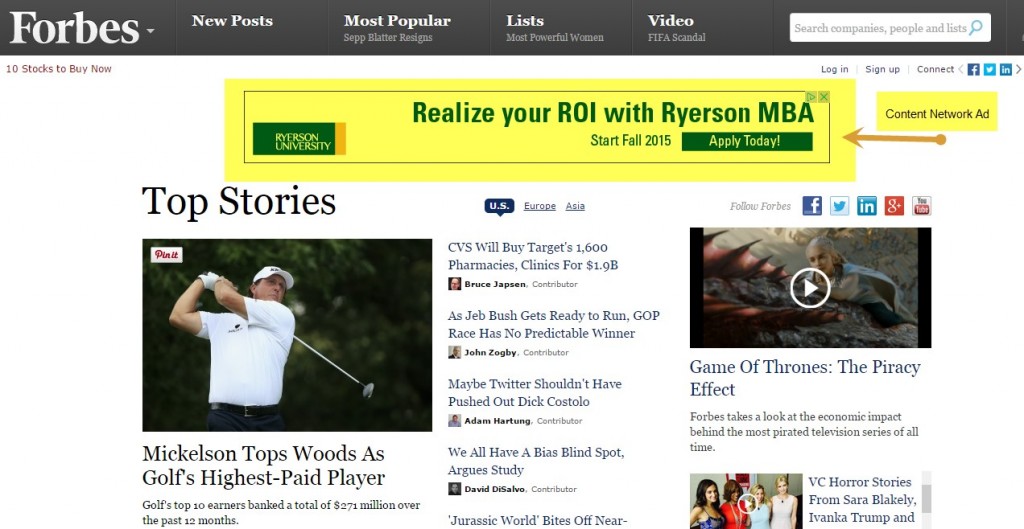Click the Forbes logo
The height and width of the screenshot is (529, 1024).
74,28
